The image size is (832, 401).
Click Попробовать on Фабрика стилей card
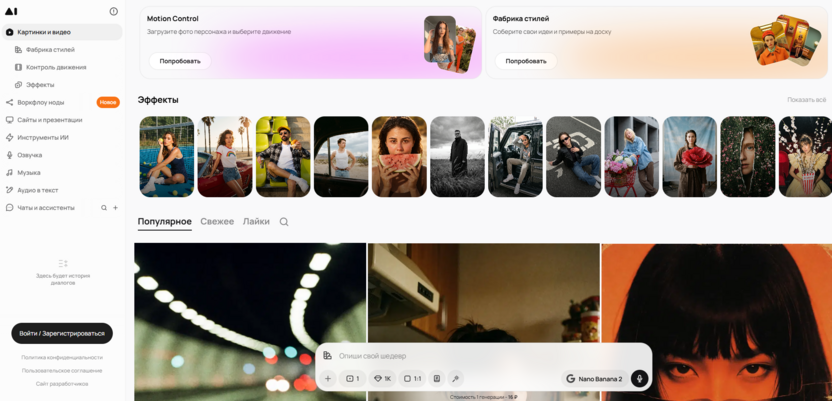[526, 61]
